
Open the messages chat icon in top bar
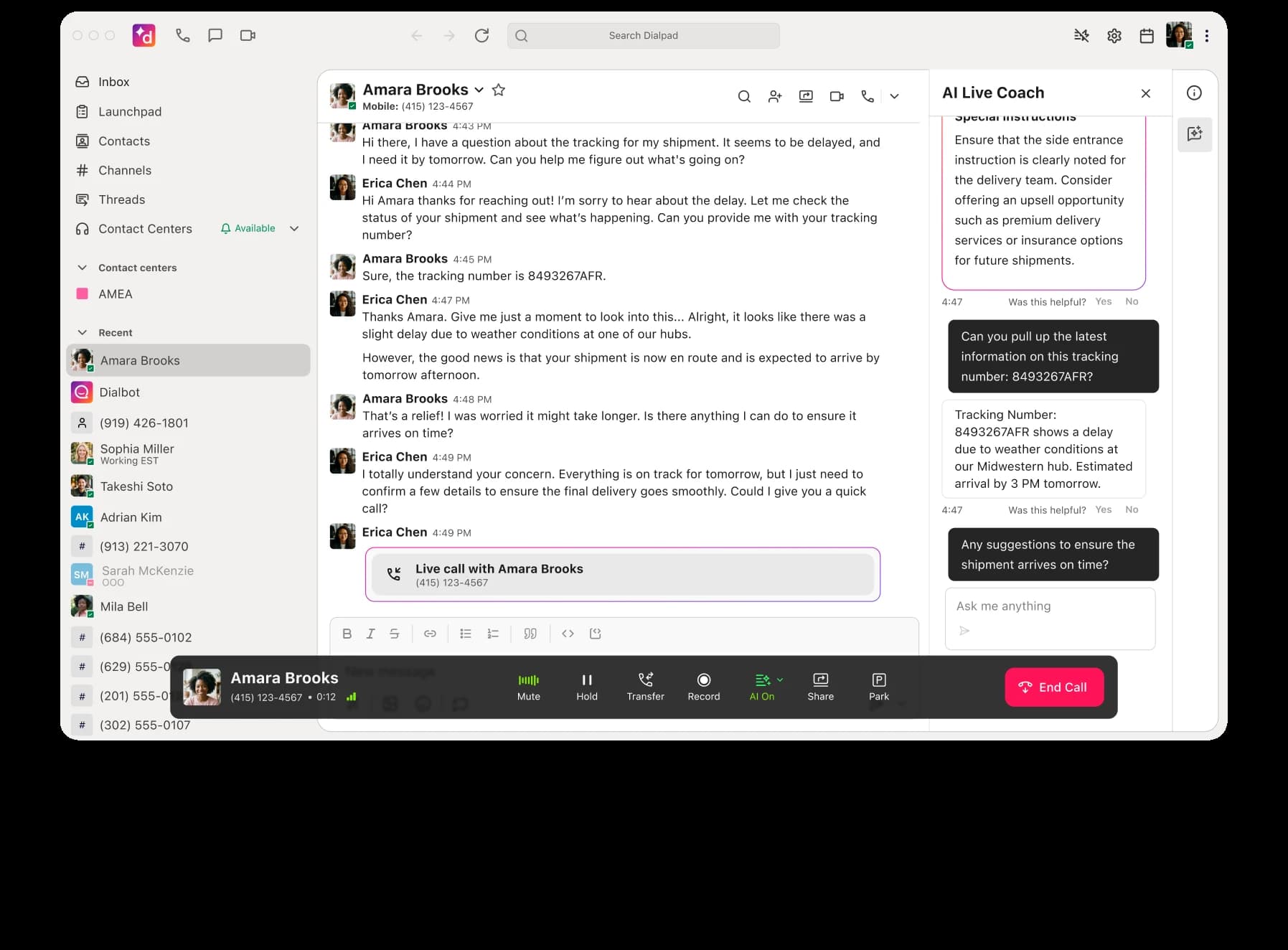[215, 35]
